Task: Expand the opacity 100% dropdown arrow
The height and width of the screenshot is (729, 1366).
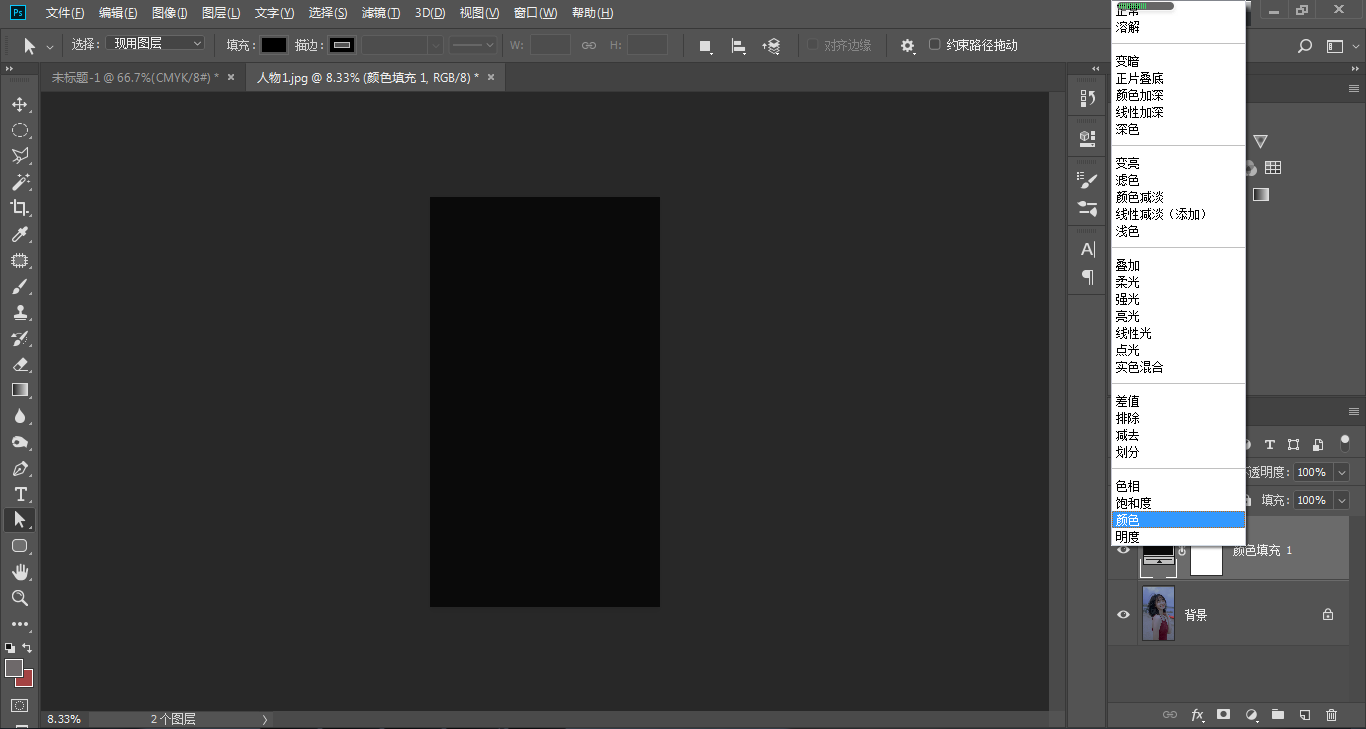Action: coord(1342,472)
